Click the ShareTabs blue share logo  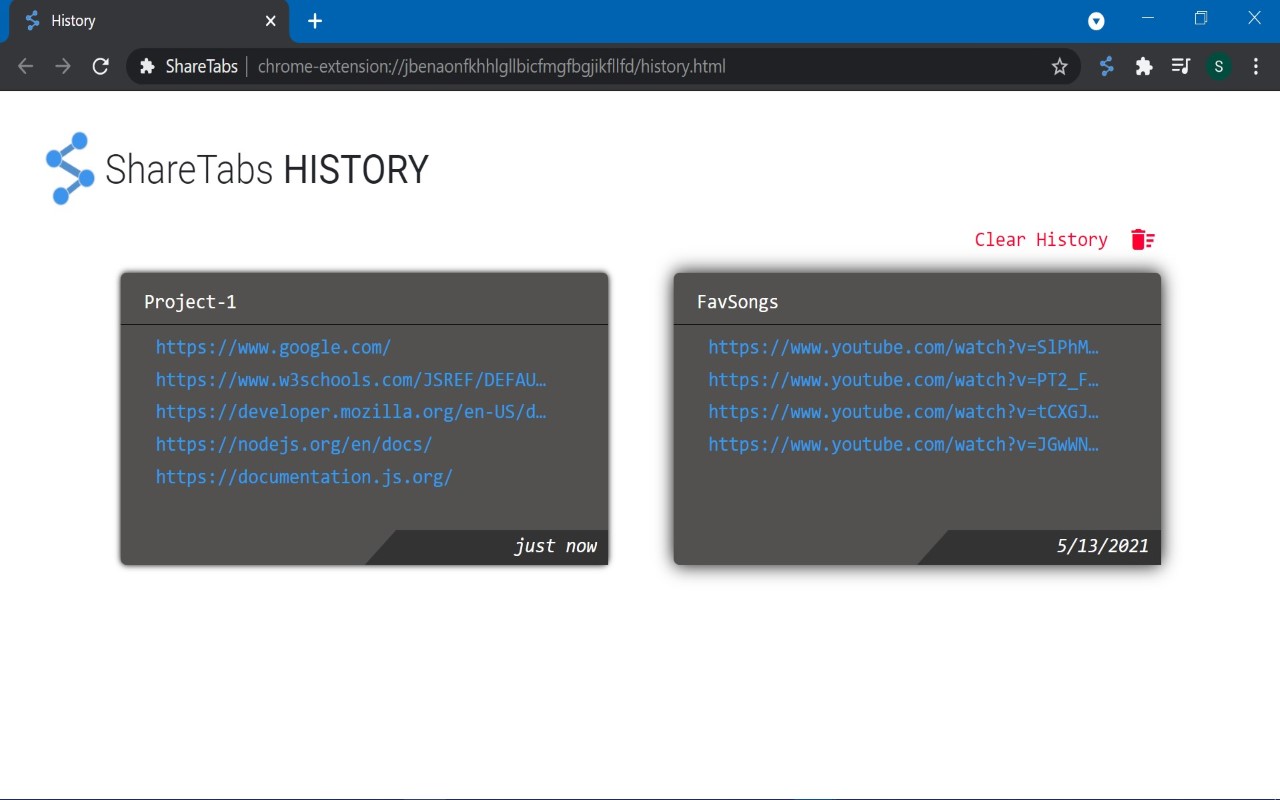pos(70,169)
